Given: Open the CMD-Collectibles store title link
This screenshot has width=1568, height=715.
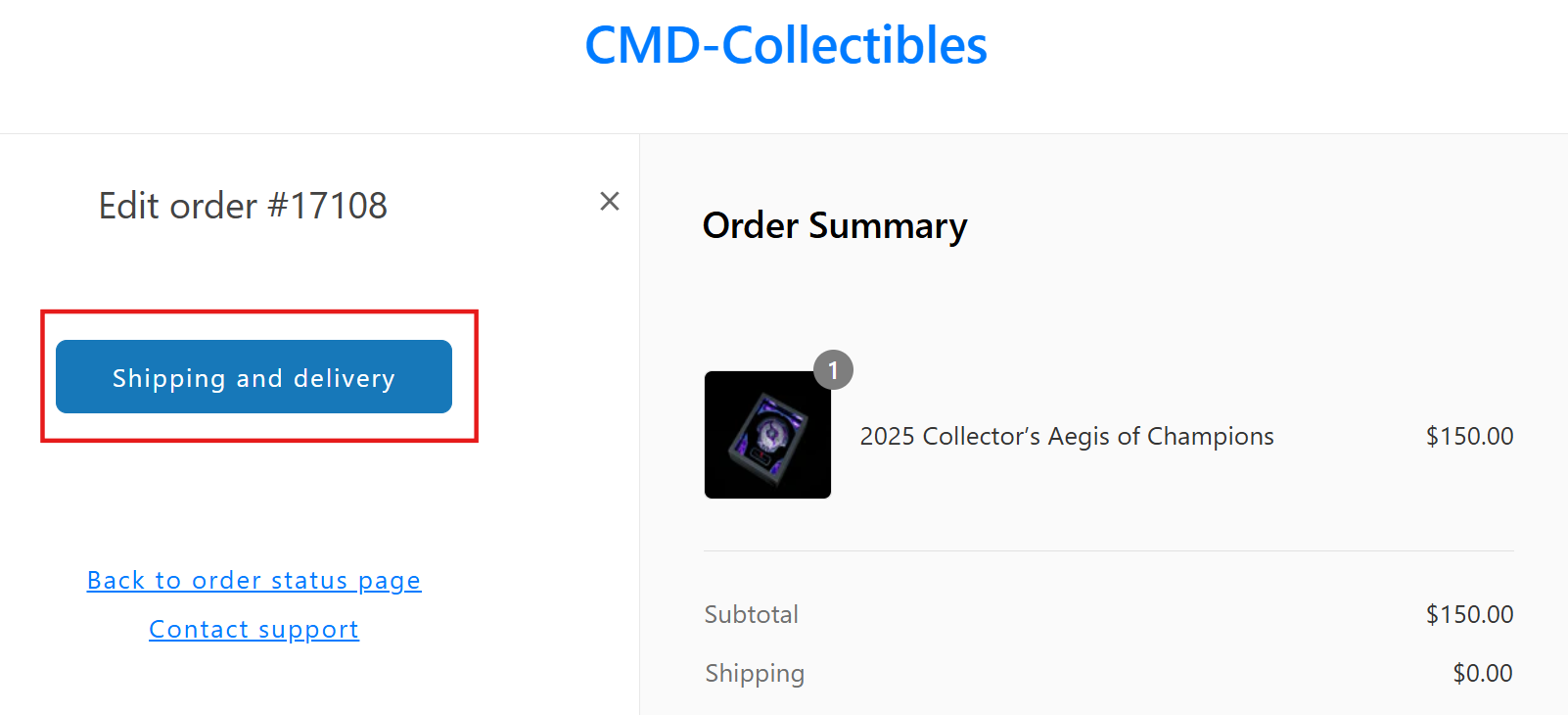Looking at the screenshot, I should tap(785, 46).
